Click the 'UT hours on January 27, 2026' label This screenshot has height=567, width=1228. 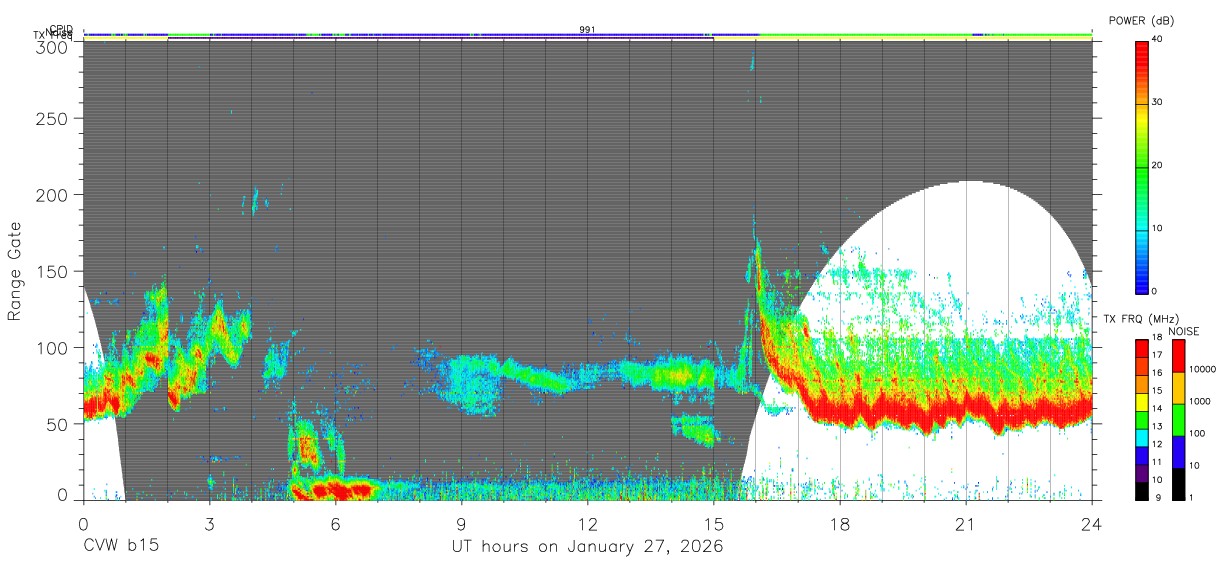pyautogui.click(x=588, y=547)
